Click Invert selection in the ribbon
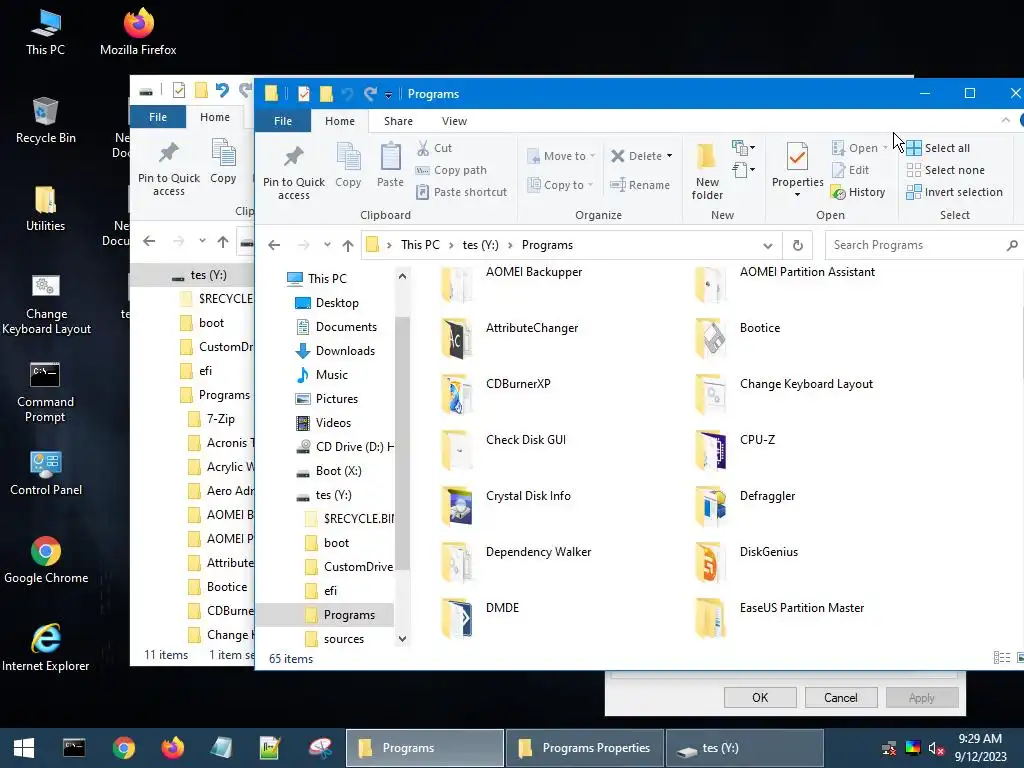Viewport: 1024px width, 768px height. coord(954,192)
